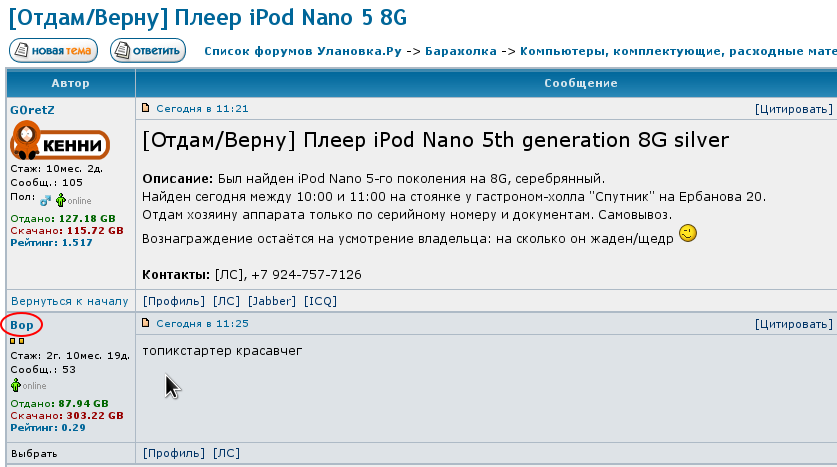
Task: Open the 'Сегодня в 11:21' post timestamp link
Action: pos(202,109)
